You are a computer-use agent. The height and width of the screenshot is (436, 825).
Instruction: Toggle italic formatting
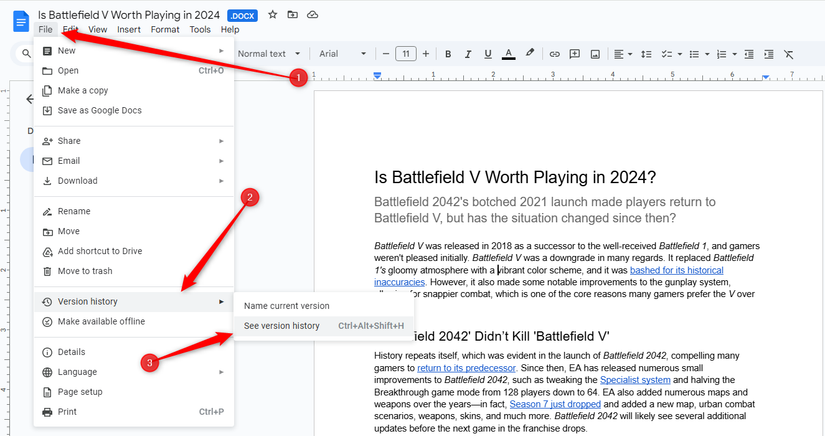tap(468, 54)
